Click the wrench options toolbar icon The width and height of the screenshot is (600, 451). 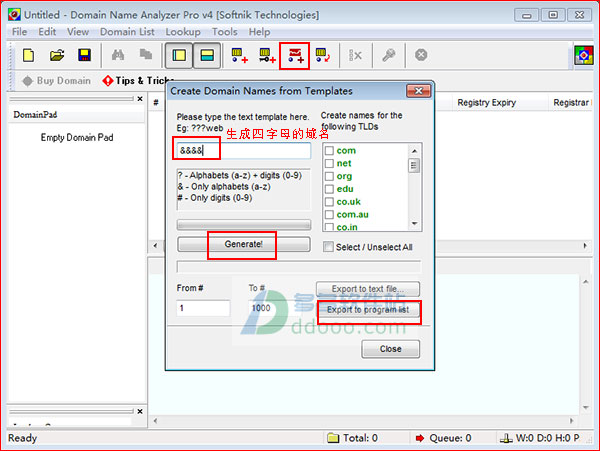pyautogui.click(x=389, y=55)
